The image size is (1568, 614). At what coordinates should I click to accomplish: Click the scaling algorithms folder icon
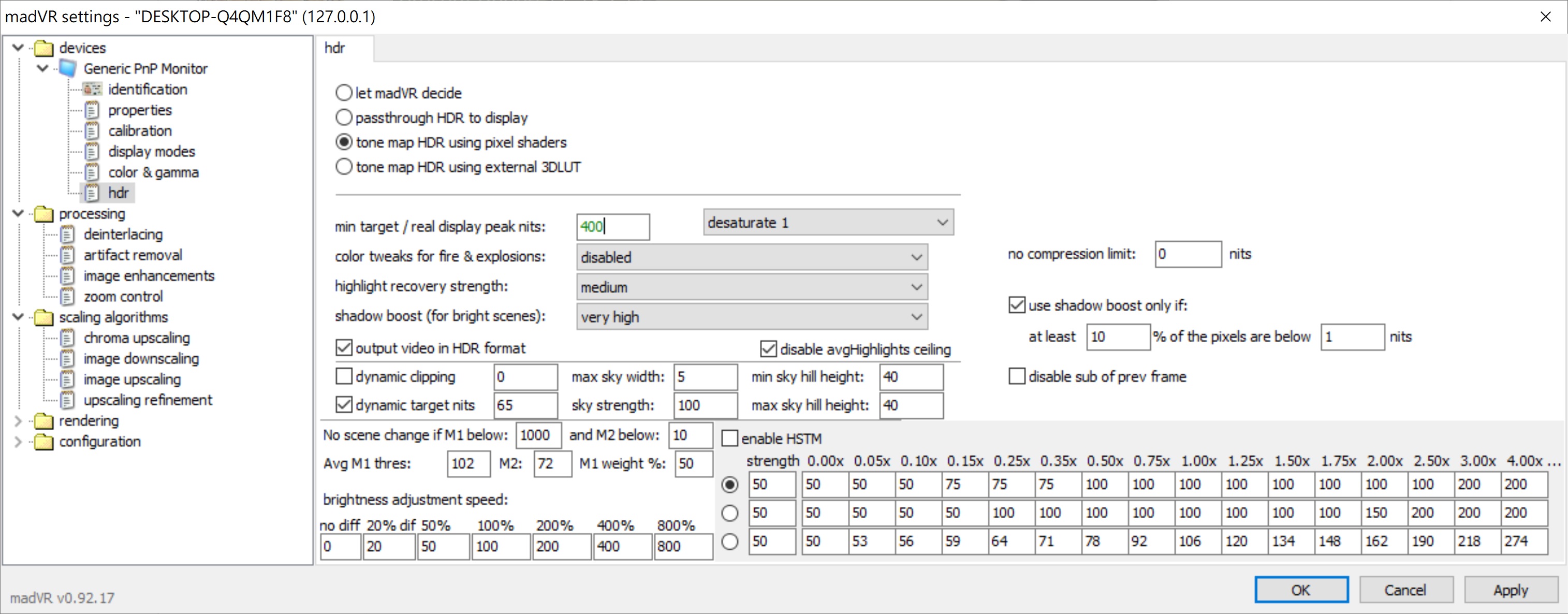tap(44, 317)
